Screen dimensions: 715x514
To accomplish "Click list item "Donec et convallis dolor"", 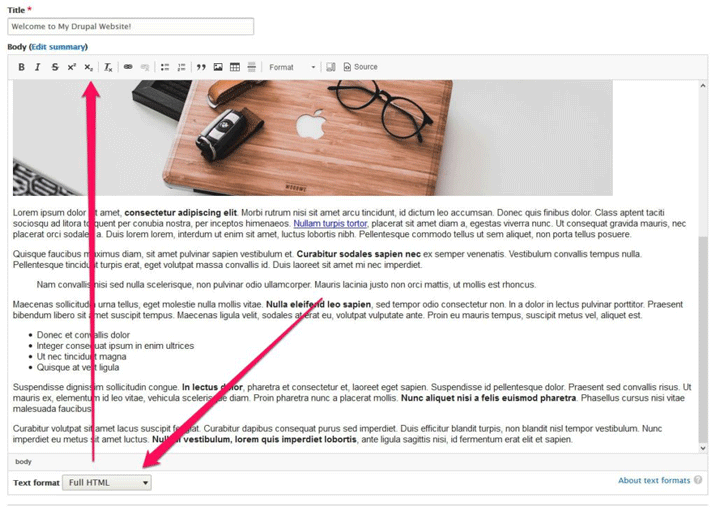I will (83, 335).
